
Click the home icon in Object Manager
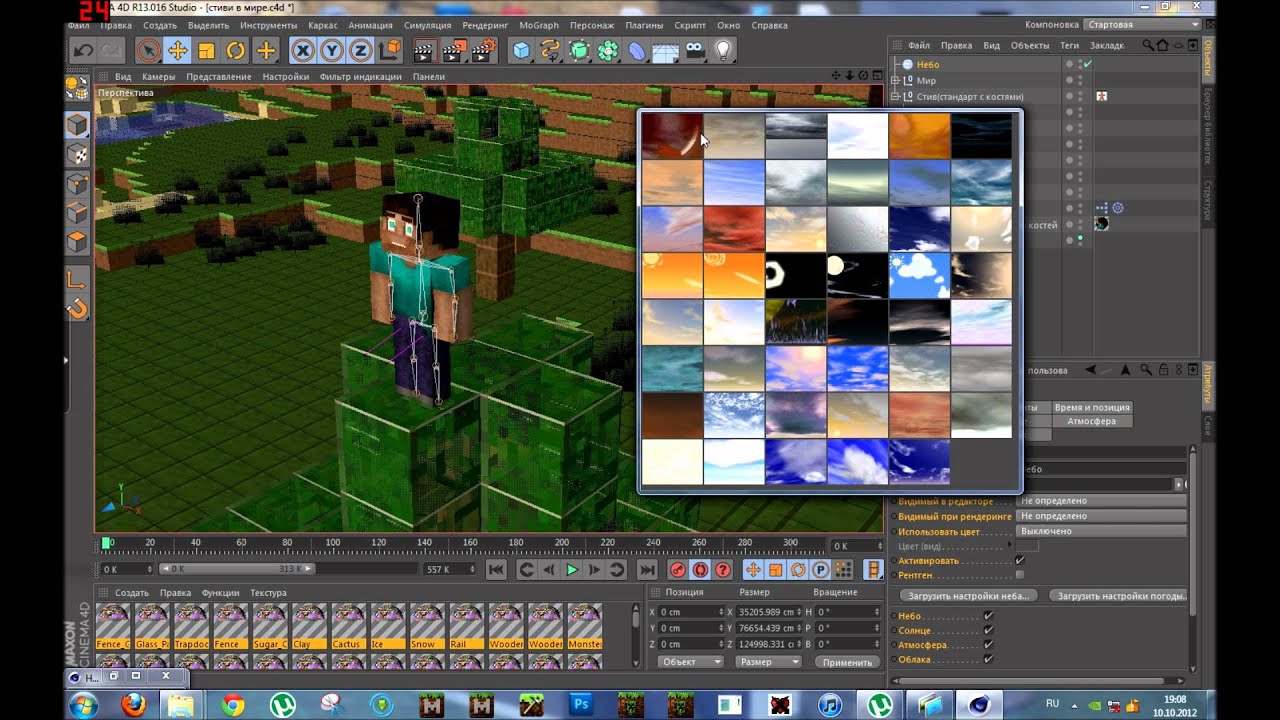[1164, 45]
